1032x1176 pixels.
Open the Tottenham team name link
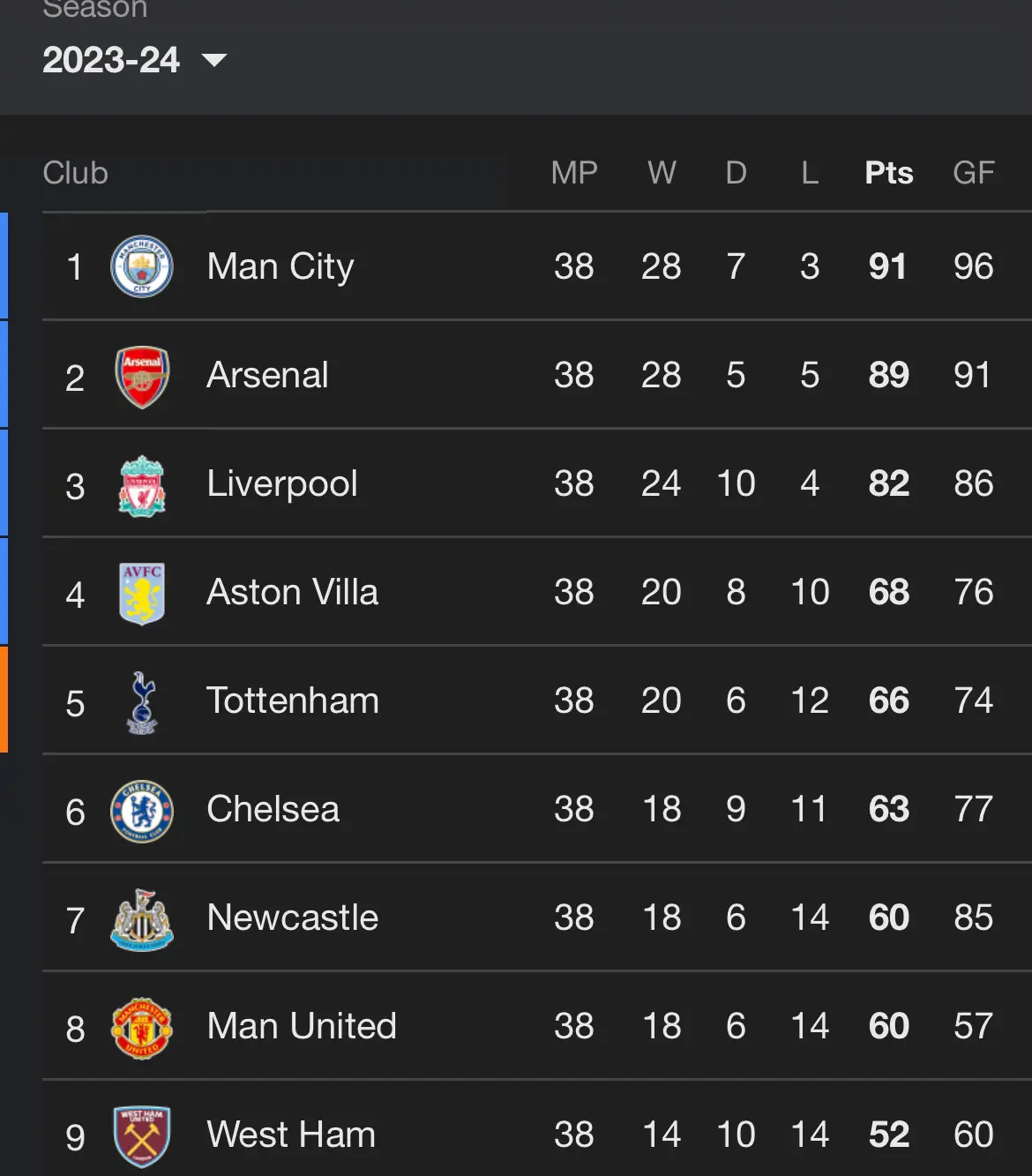coord(293,700)
